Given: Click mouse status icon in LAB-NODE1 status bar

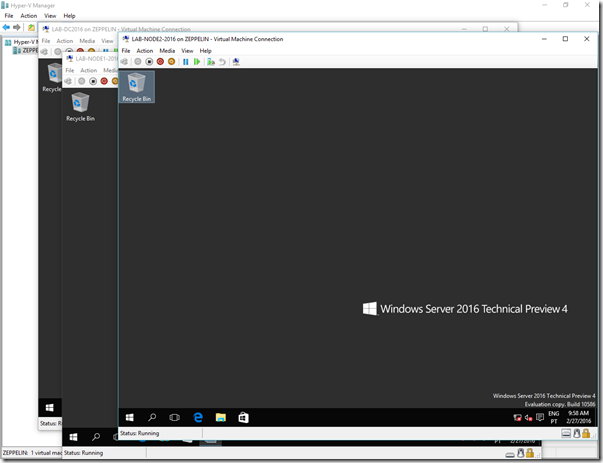Looking at the screenshot, I should click(x=520, y=453).
